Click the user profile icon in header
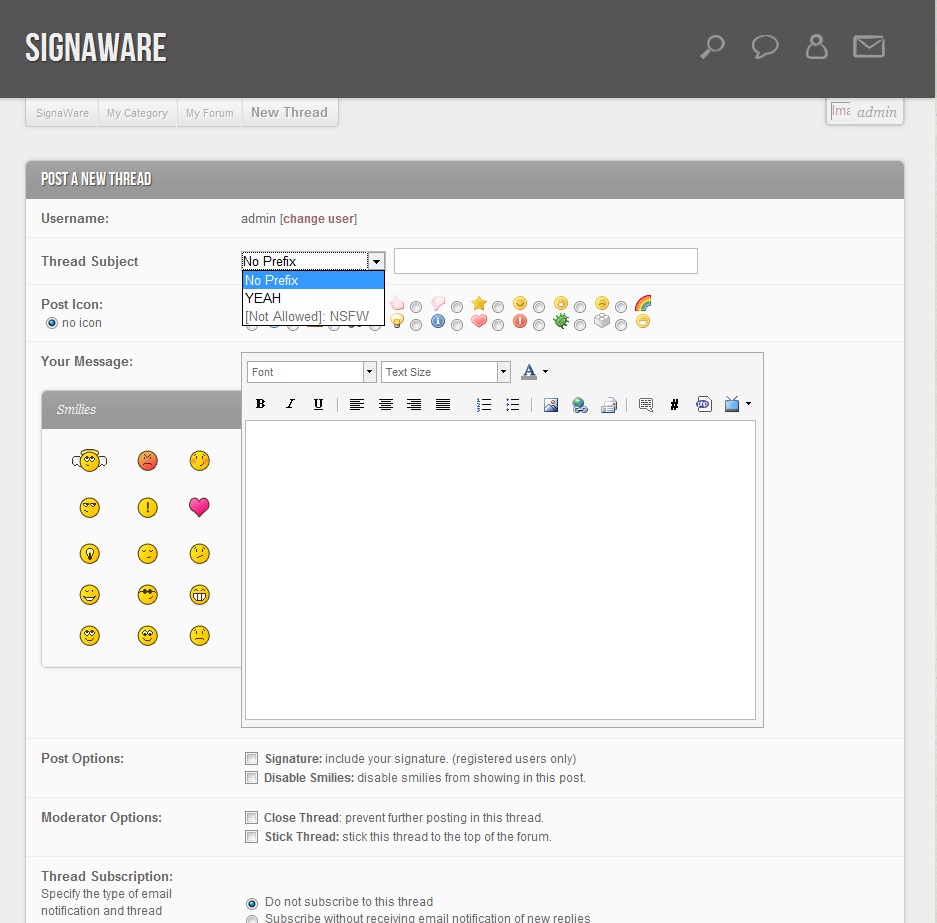This screenshot has width=937, height=923. click(x=816, y=47)
